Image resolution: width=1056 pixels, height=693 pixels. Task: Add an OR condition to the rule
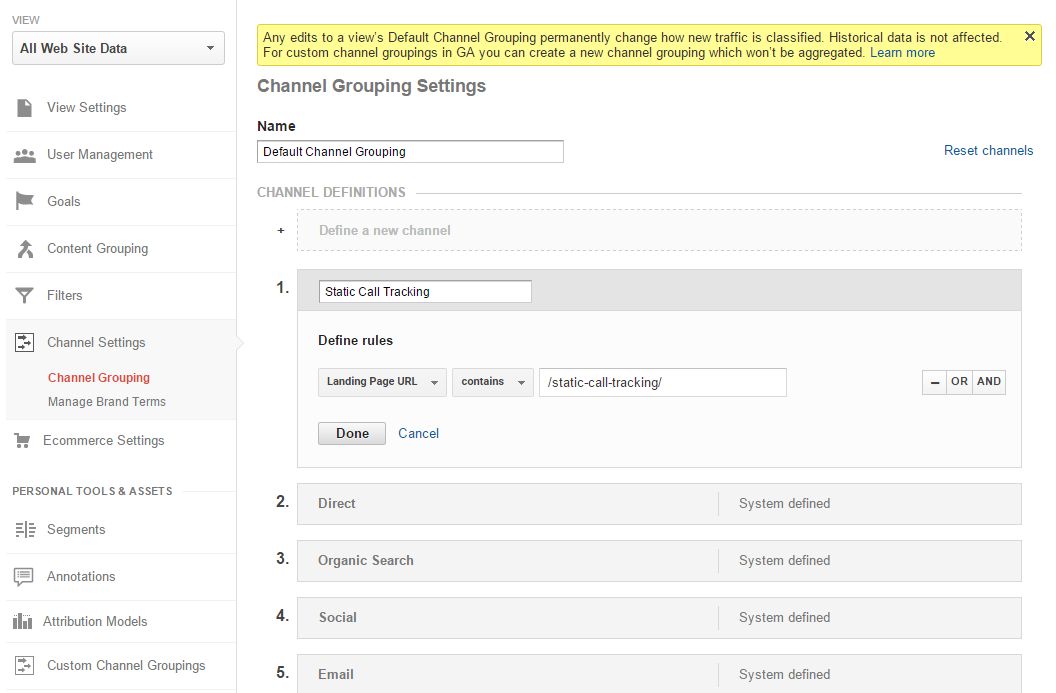pyautogui.click(x=959, y=382)
